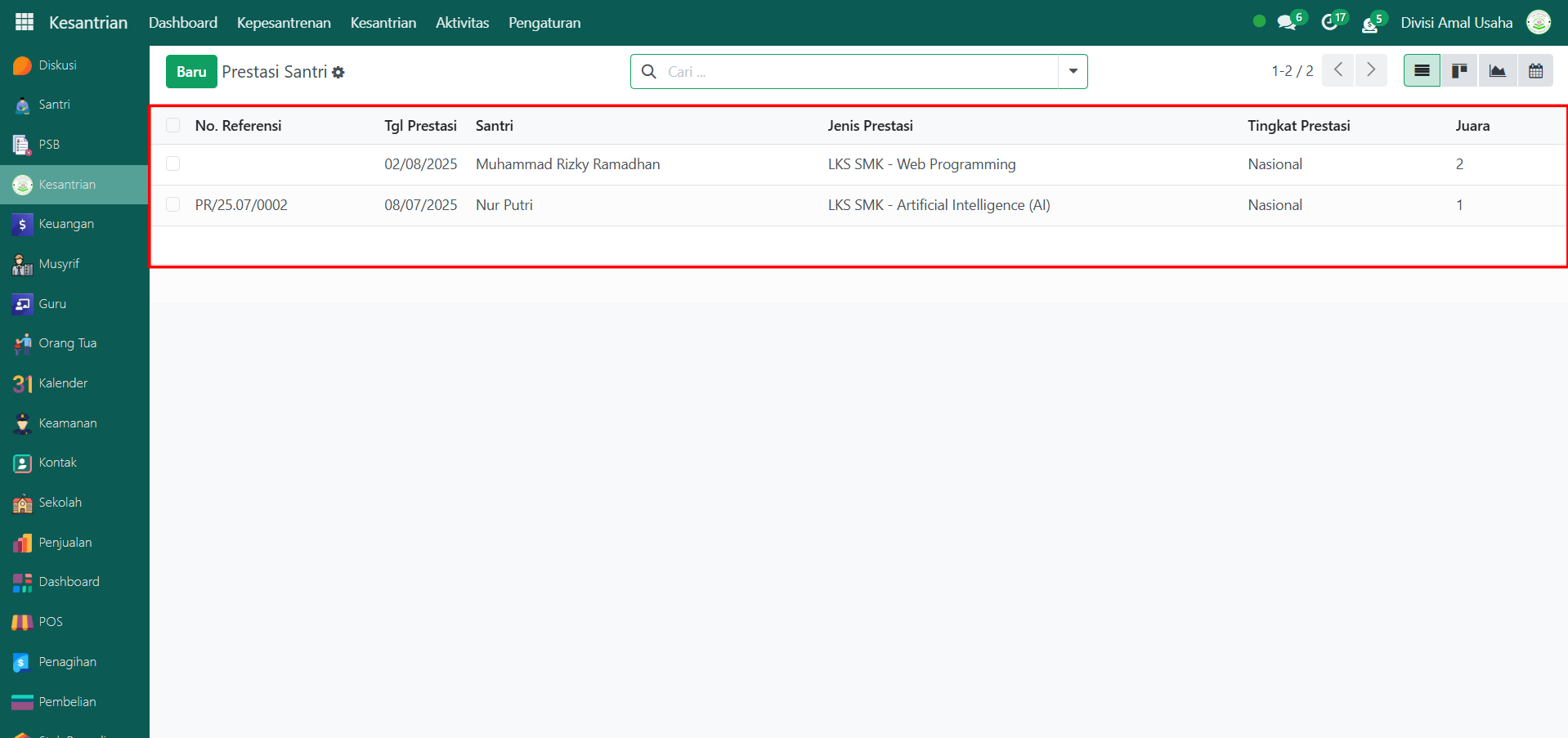The image size is (1568, 738).
Task: Tick the select-all checkbox in header
Action: [x=172, y=125]
